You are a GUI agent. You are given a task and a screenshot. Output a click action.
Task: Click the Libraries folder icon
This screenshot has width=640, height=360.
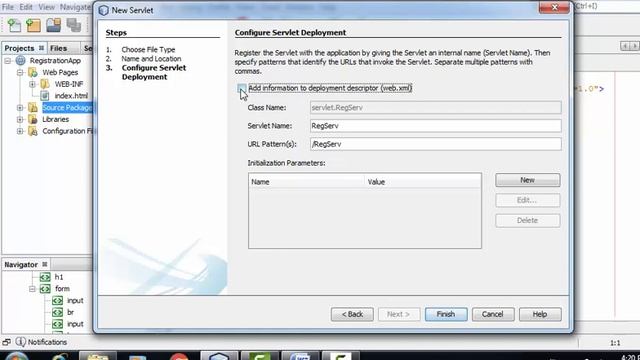click(x=33, y=120)
